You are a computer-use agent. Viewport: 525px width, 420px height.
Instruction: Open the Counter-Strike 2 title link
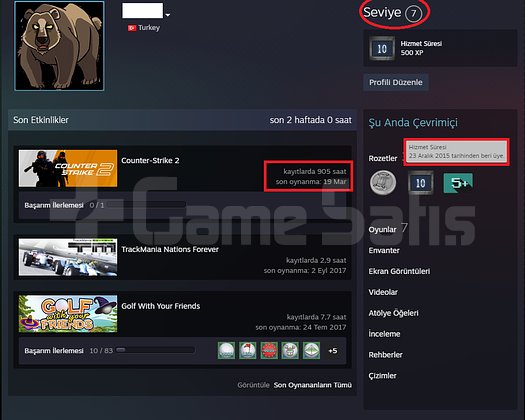click(150, 160)
